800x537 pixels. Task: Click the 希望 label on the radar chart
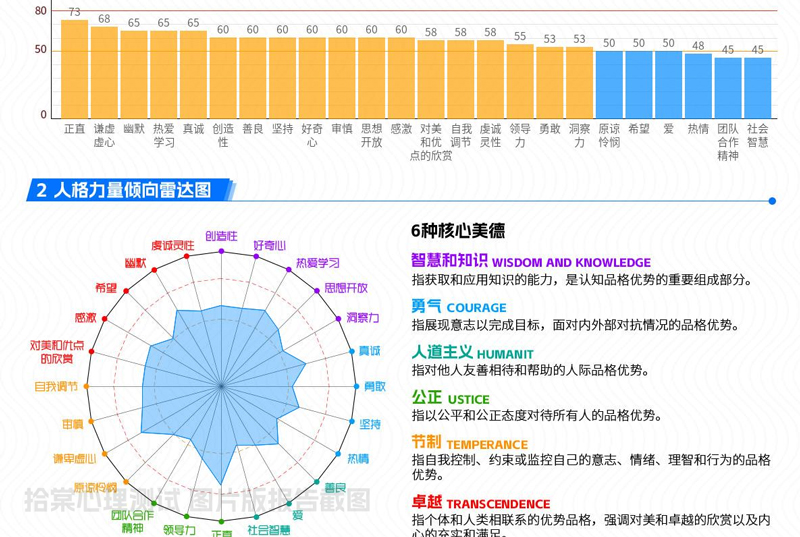click(x=106, y=288)
